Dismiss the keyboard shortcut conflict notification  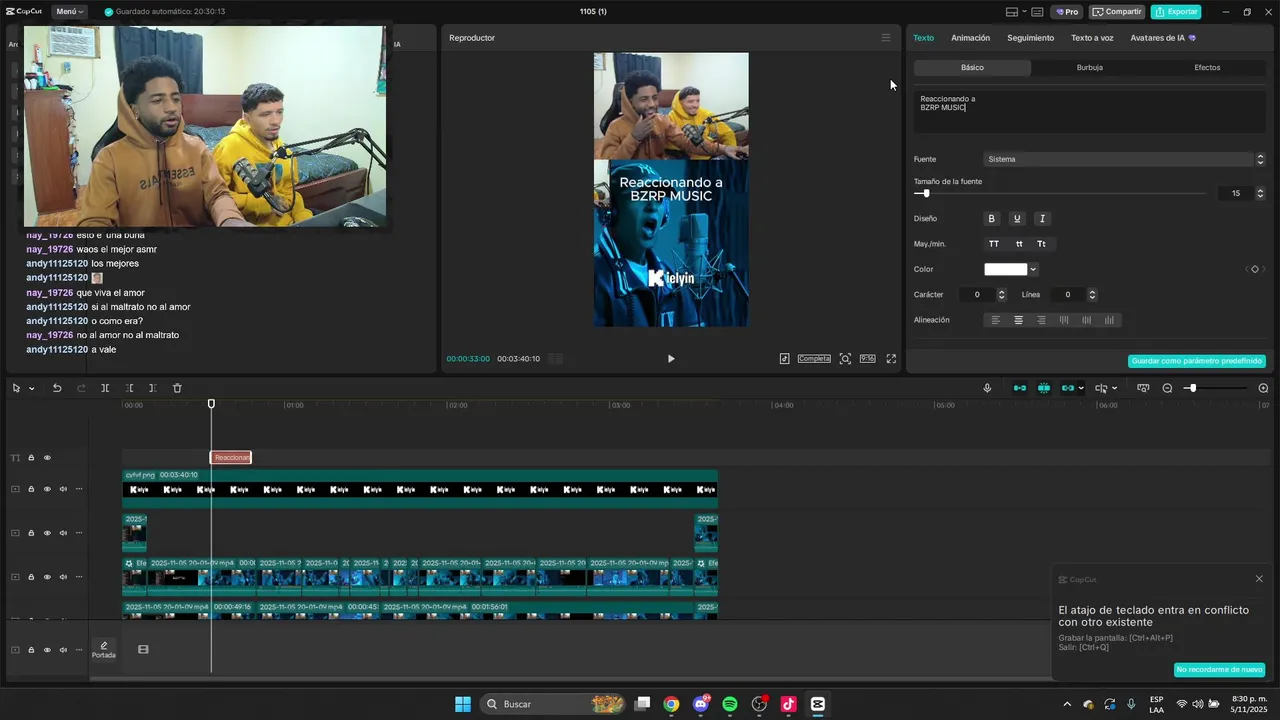[1259, 579]
